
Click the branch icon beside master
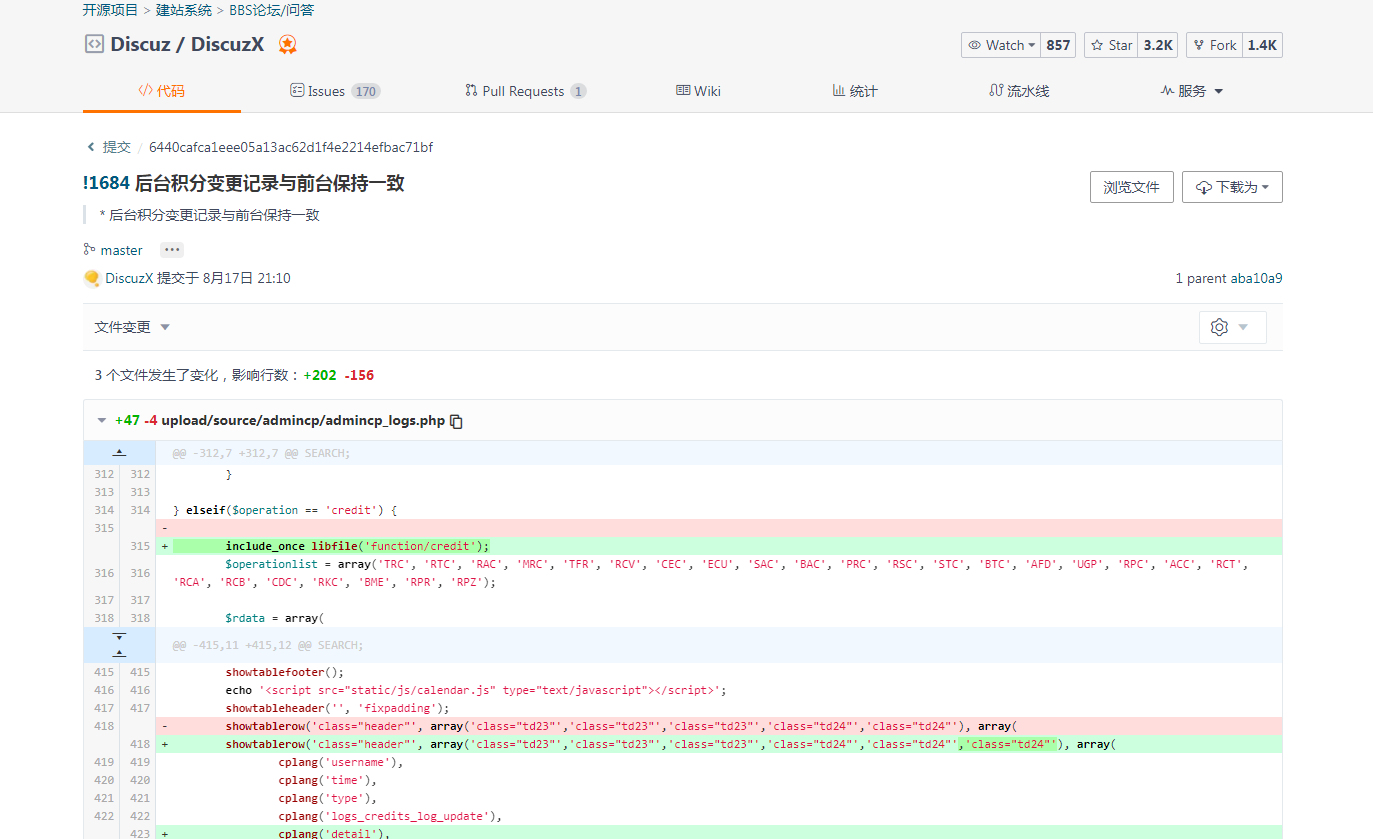(90, 250)
